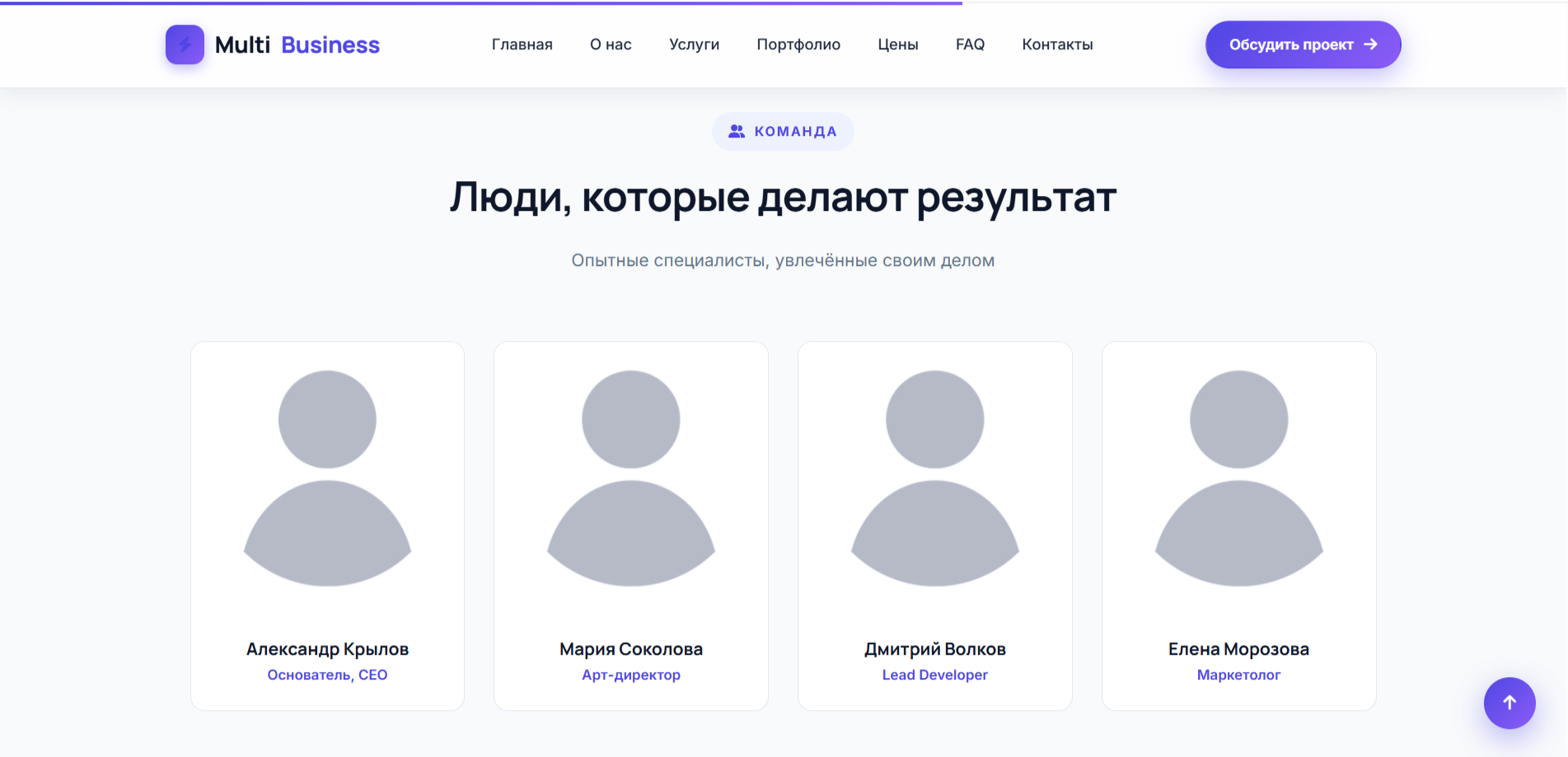1568x757 pixels.
Task: Click the heading Люди, которые делают результат
Action: (784, 199)
